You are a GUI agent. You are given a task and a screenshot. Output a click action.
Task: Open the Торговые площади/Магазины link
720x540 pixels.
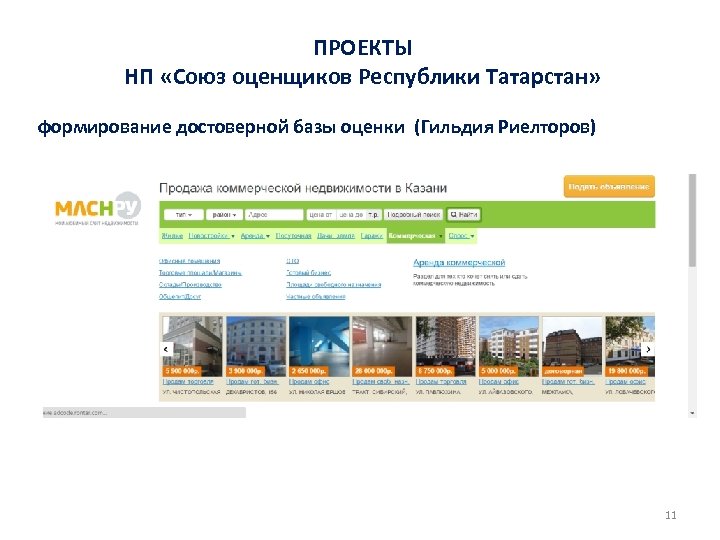[200, 273]
